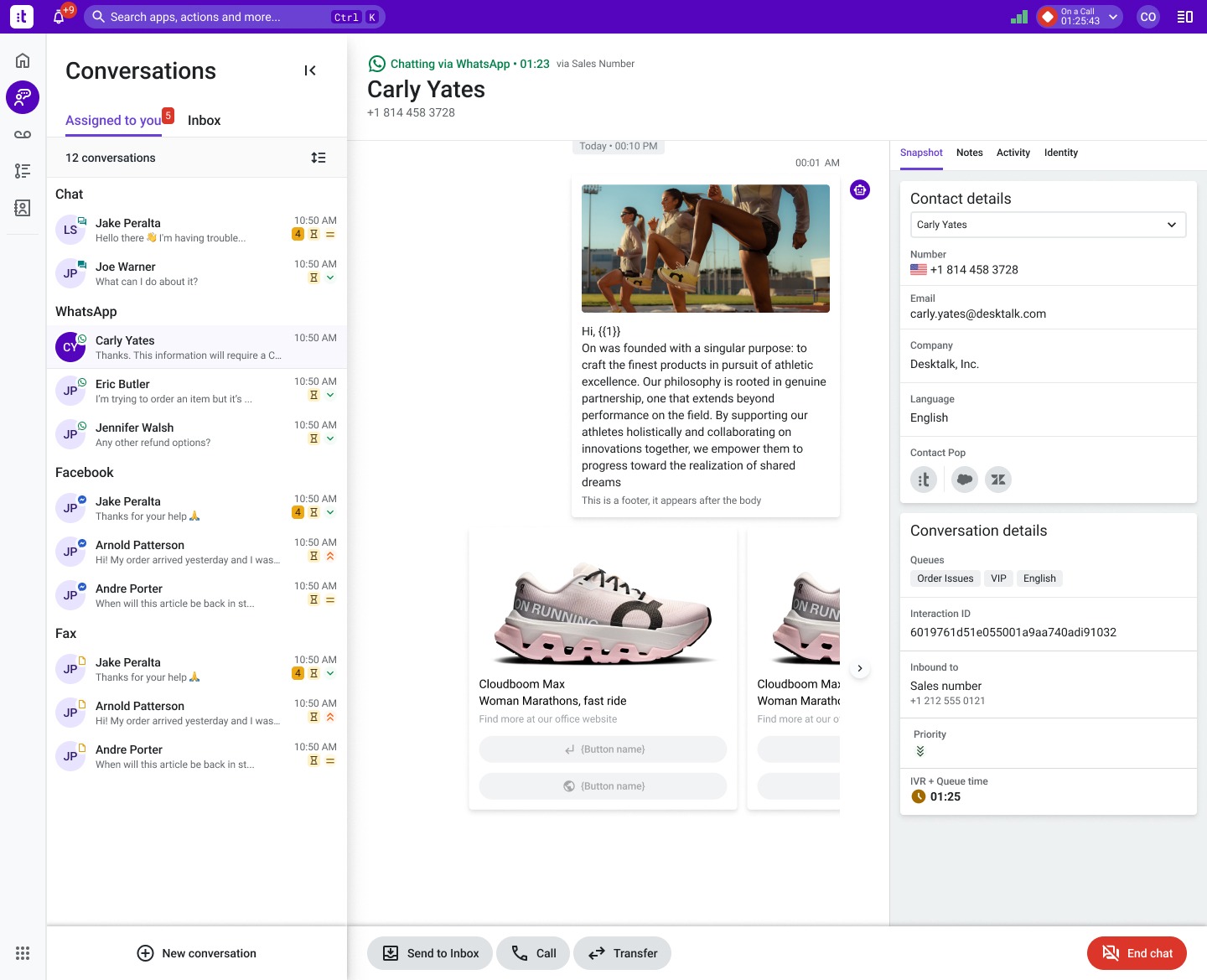Click first card's reply Button name

click(603, 749)
